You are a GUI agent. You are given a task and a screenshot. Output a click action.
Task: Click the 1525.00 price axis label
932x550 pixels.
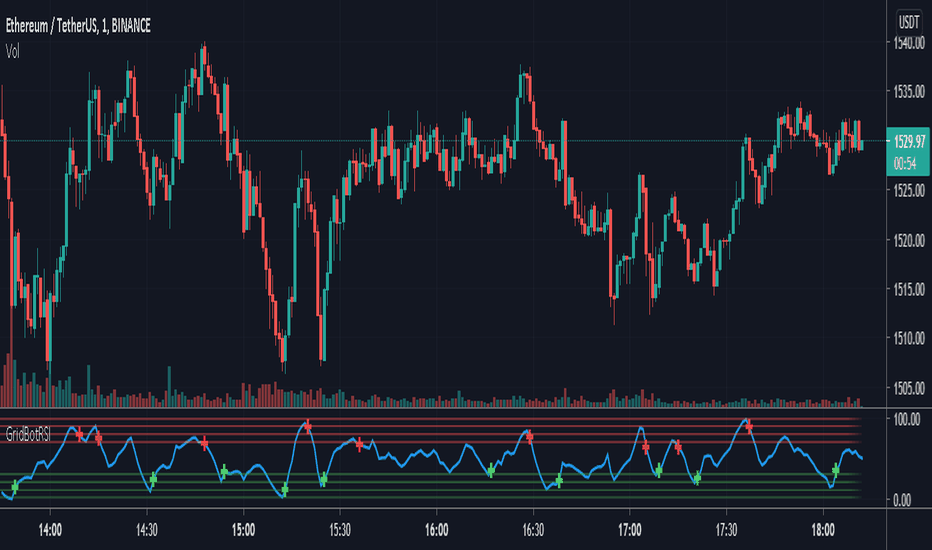coord(909,190)
